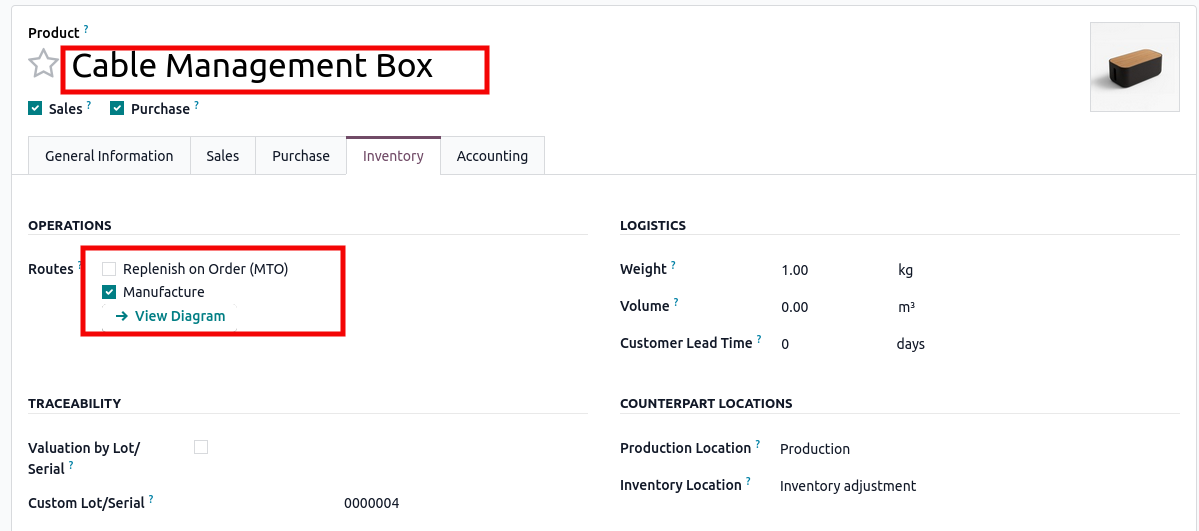Viewport: 1199px width, 531px height.
Task: Click the help tooltip next to Weight
Action: pyautogui.click(x=673, y=266)
